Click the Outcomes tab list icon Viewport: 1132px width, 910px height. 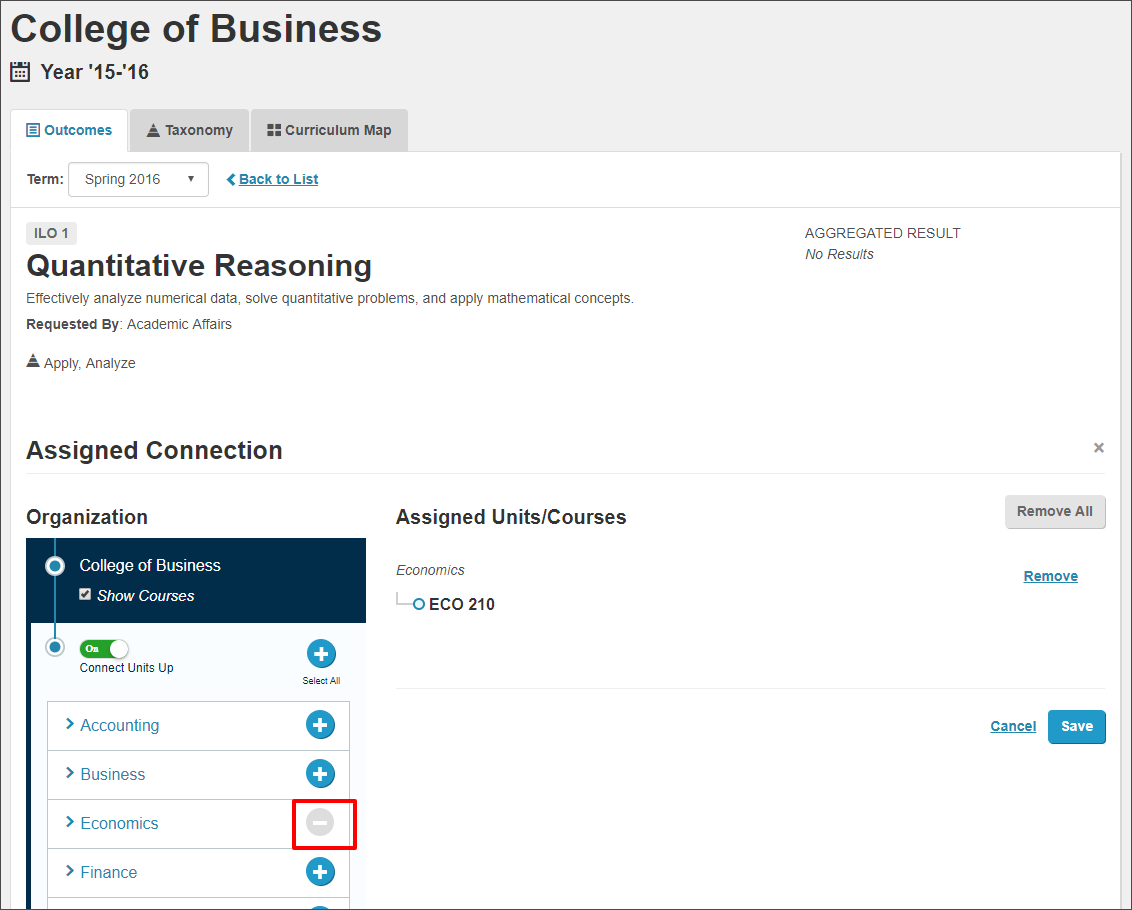tap(33, 131)
